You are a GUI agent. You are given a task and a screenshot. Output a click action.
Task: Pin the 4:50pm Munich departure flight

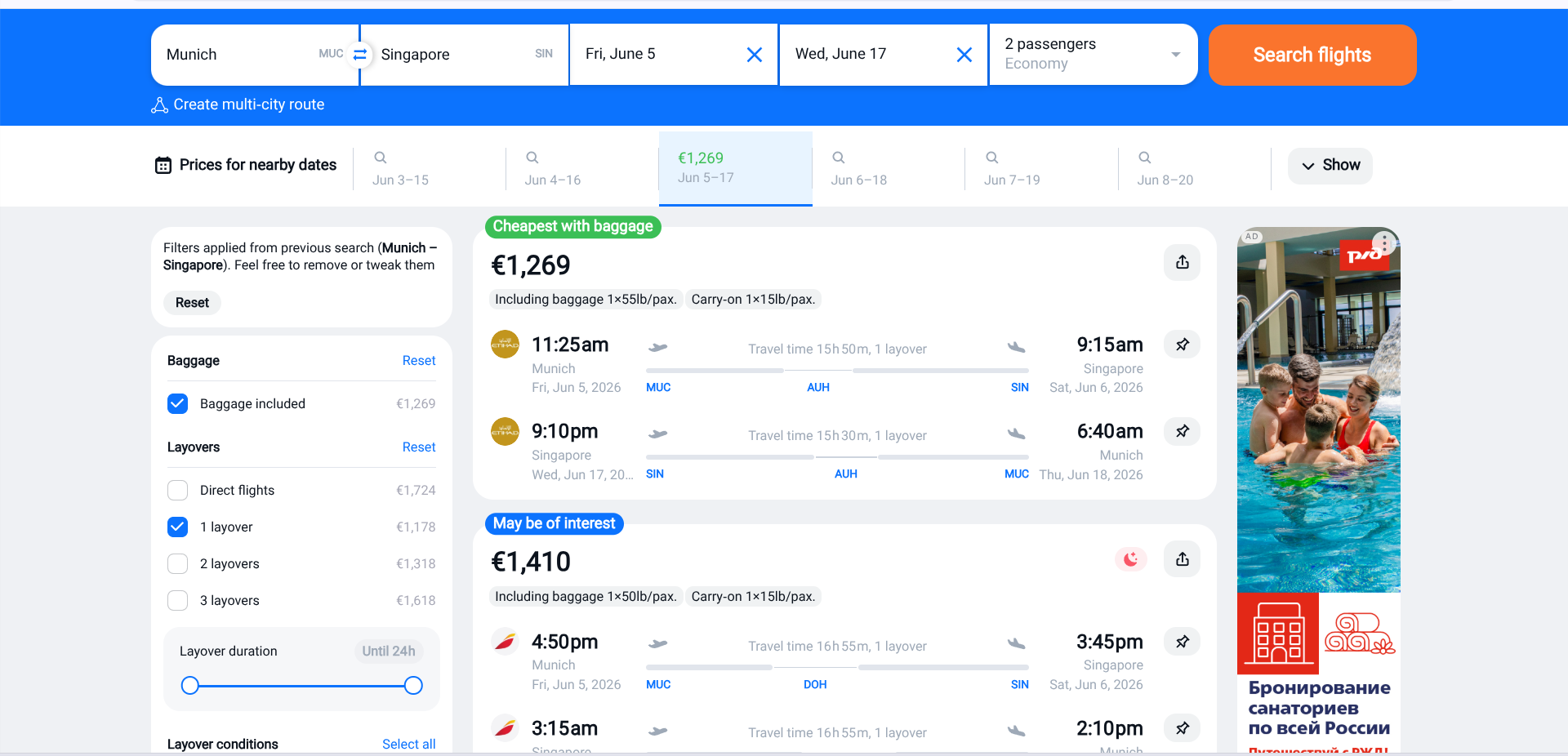1182,642
